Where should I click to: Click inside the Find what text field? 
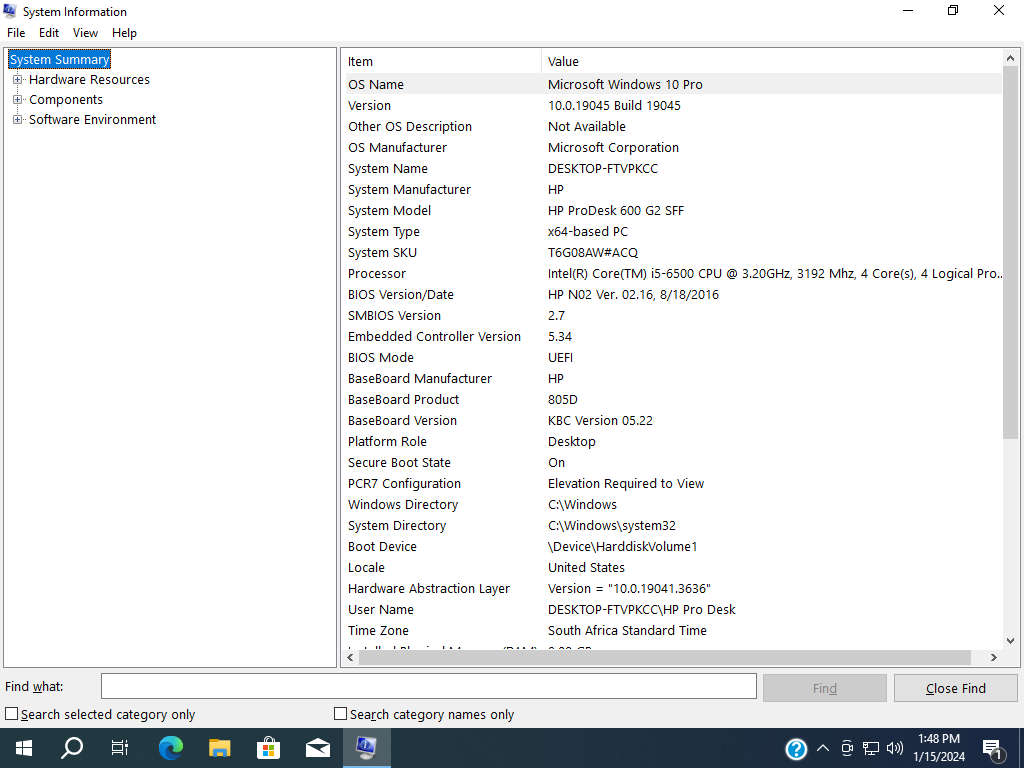pyautogui.click(x=428, y=686)
